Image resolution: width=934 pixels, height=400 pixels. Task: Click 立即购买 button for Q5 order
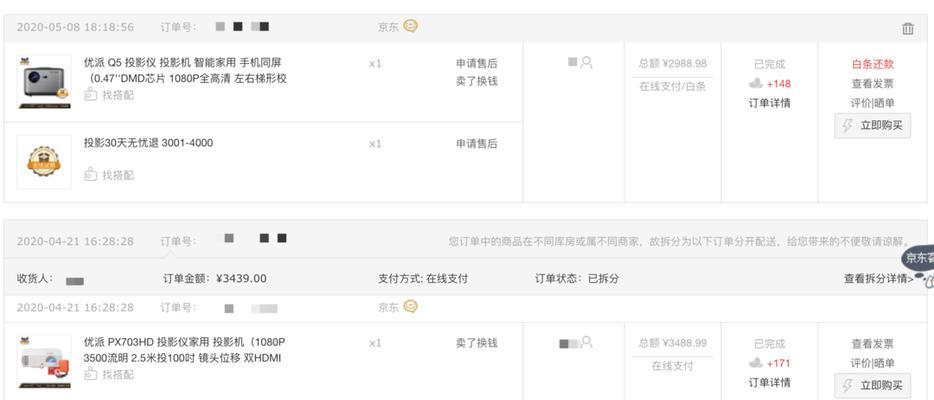coord(873,126)
